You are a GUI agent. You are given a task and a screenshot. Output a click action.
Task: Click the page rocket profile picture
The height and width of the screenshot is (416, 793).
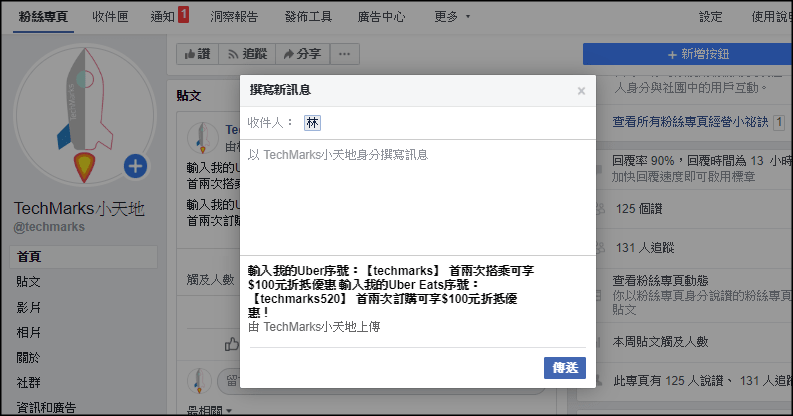84,114
